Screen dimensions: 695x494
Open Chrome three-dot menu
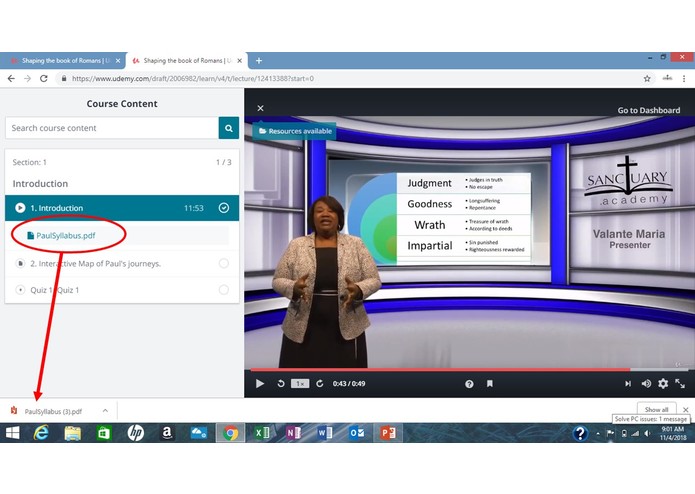684,78
